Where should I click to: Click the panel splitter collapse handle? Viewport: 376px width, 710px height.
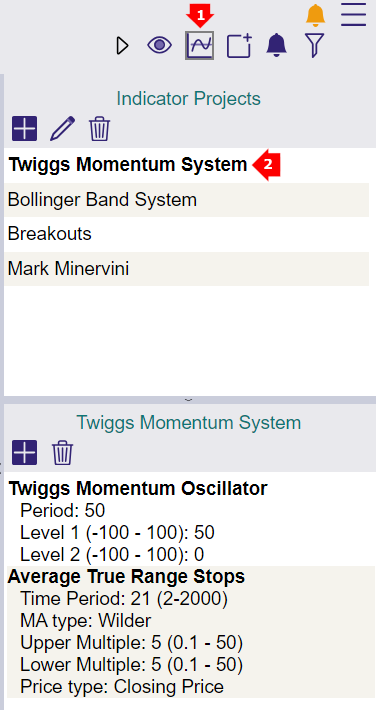[188, 400]
